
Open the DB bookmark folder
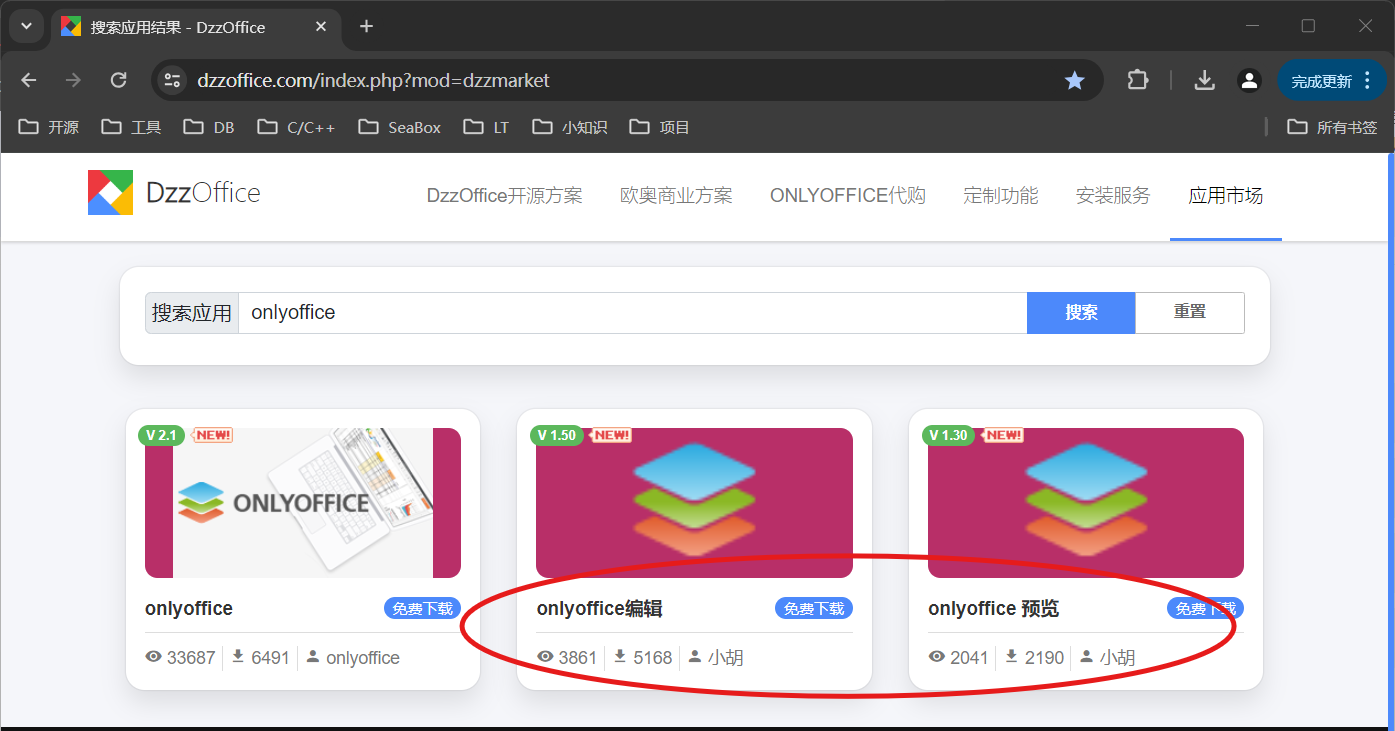[209, 127]
